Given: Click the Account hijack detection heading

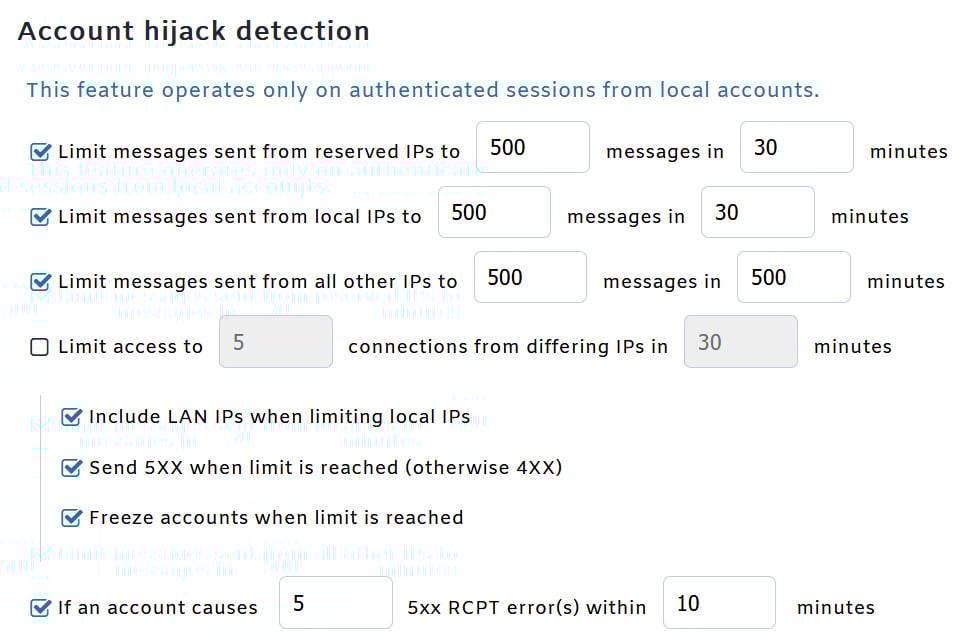Looking at the screenshot, I should pos(193,31).
